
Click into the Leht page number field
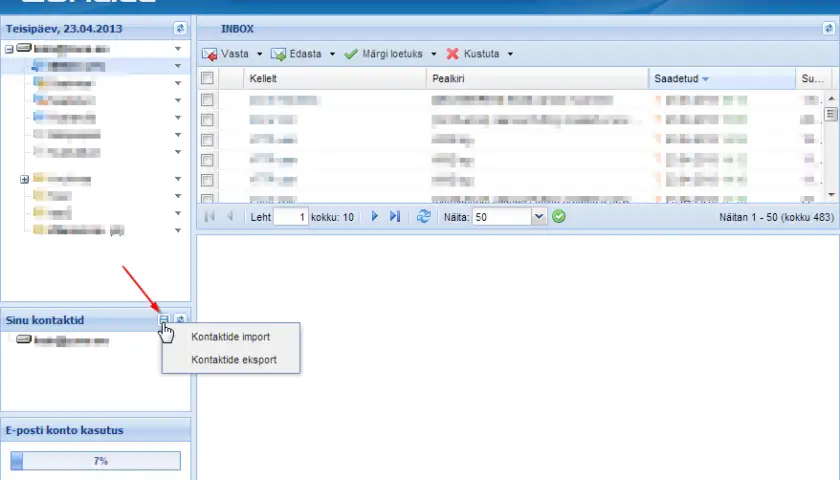[x=291, y=217]
